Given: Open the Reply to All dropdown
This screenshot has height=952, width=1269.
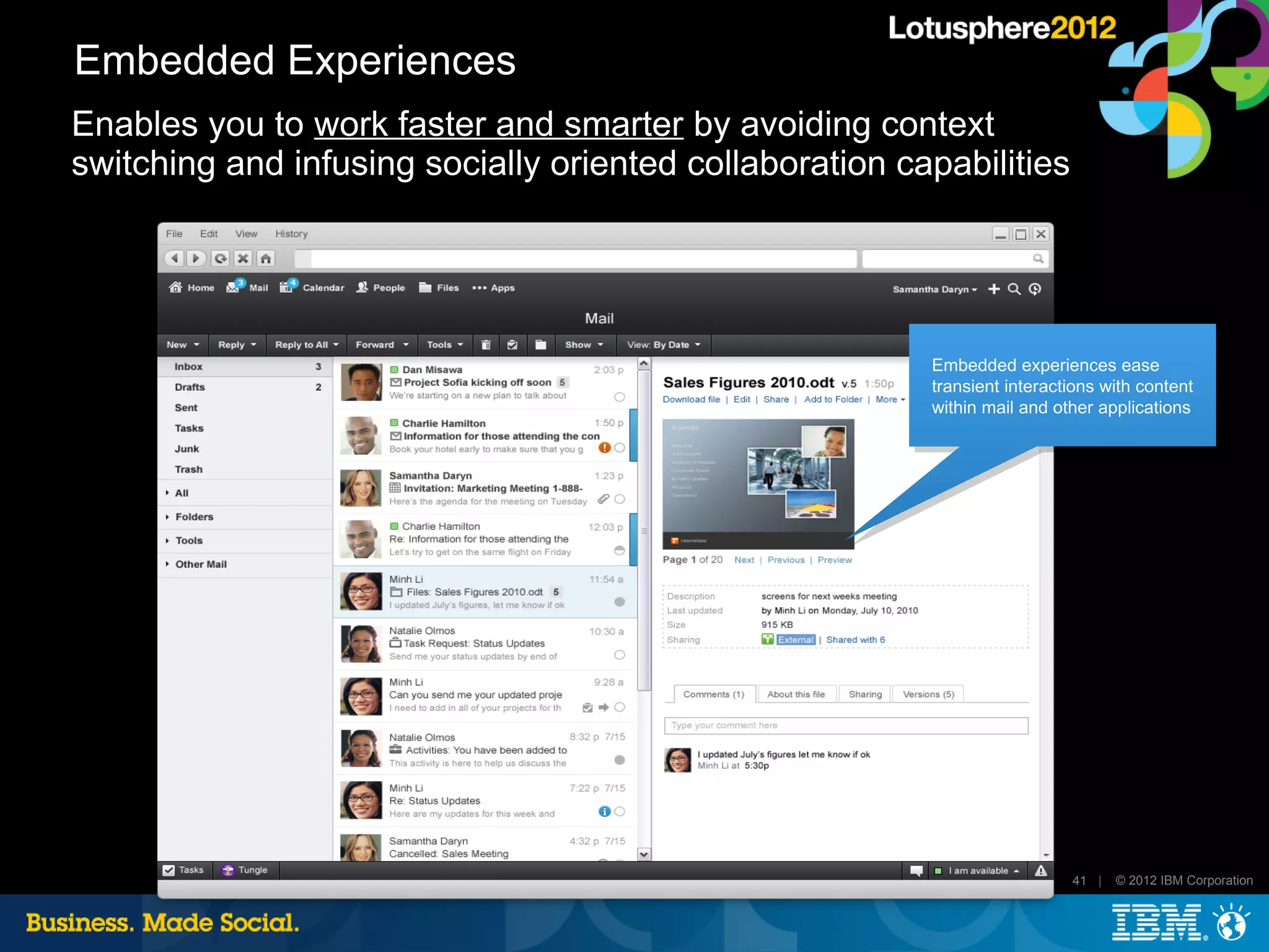Looking at the screenshot, I should pos(307,345).
